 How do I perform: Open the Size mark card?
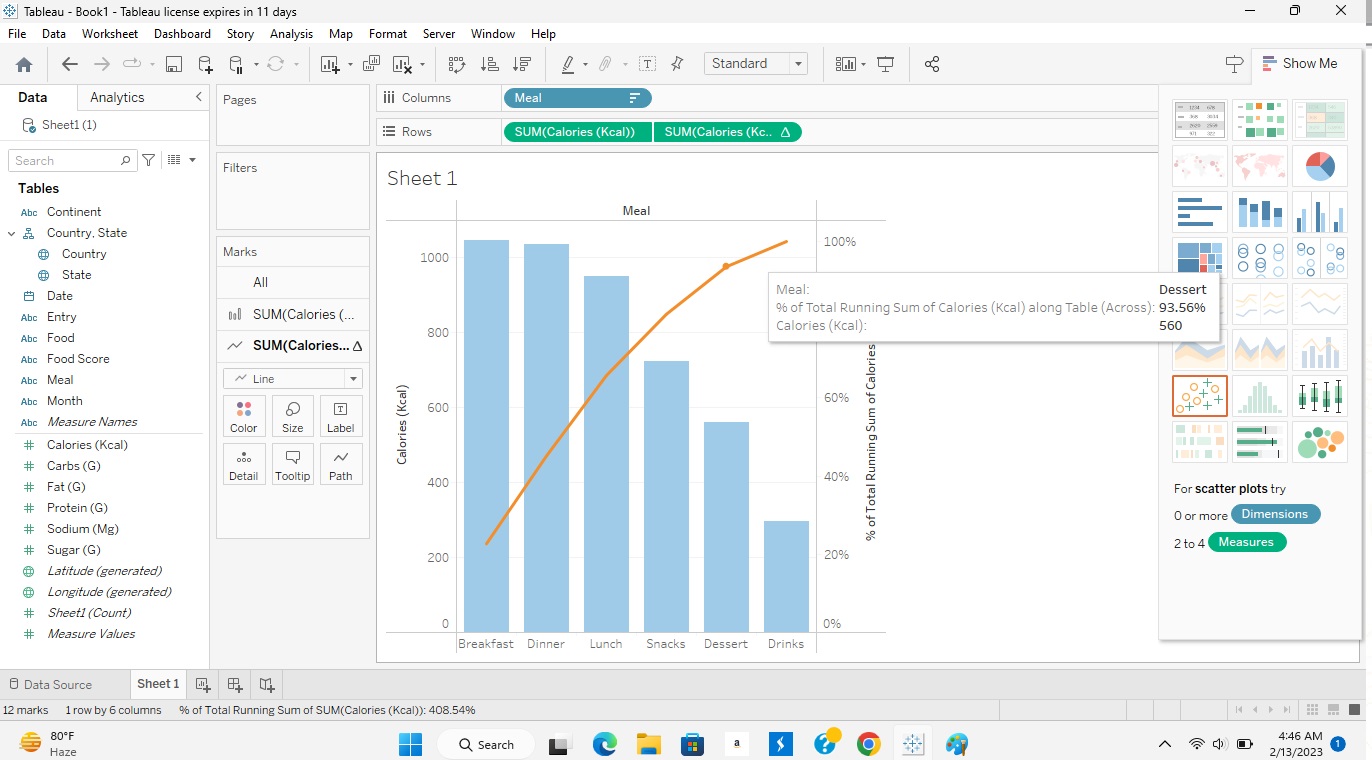(292, 416)
